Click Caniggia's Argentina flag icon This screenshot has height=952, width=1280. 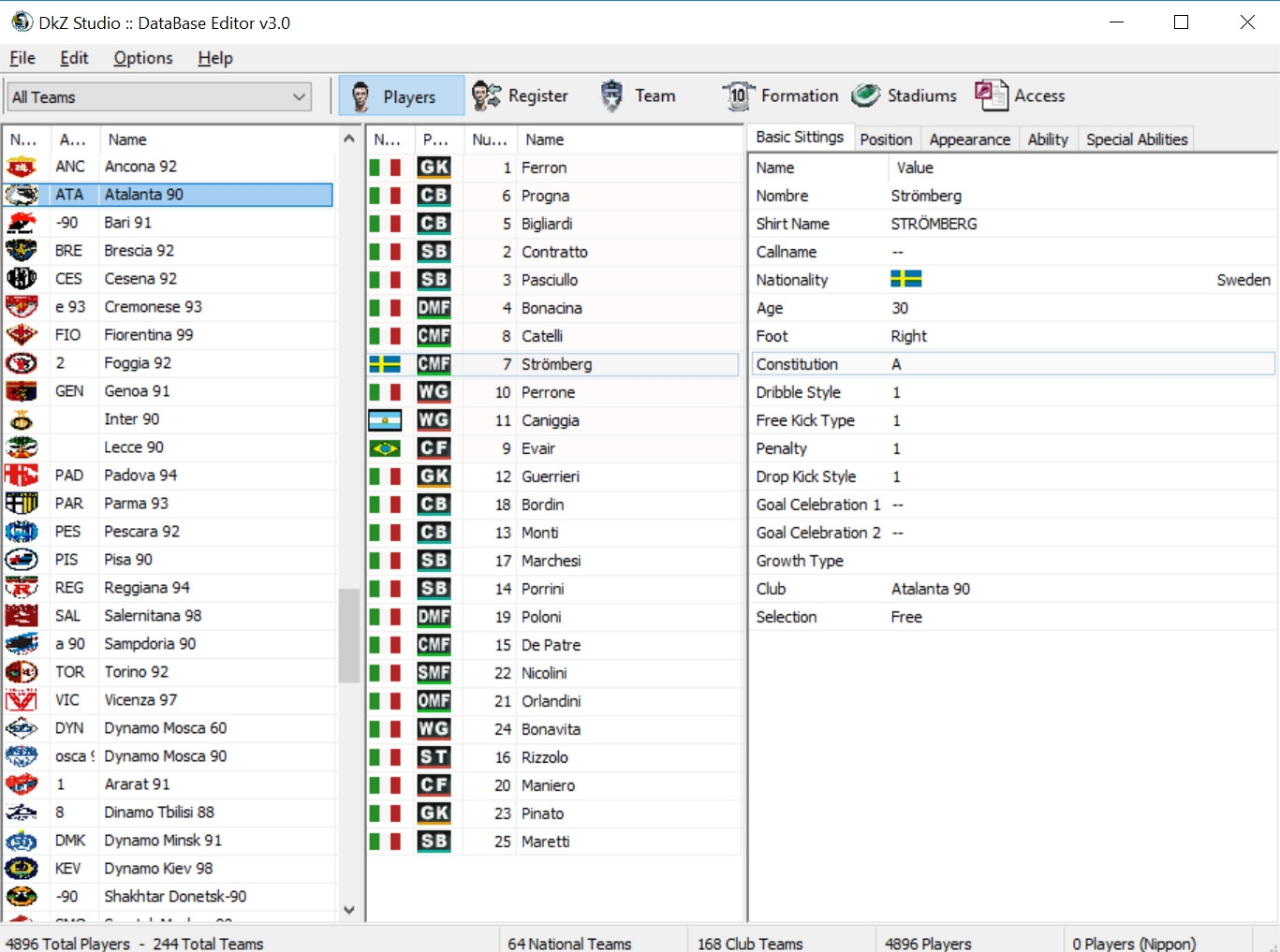[x=385, y=420]
